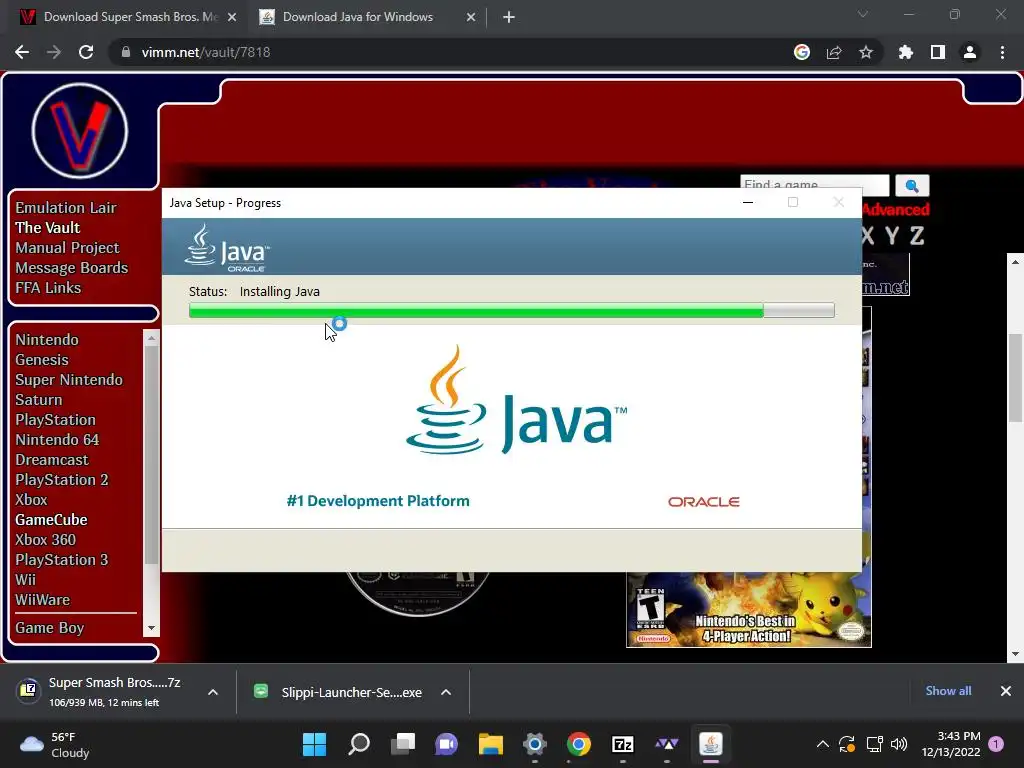This screenshot has width=1024, height=768.
Task: Select PlayStation in system list
Action: [56, 420]
